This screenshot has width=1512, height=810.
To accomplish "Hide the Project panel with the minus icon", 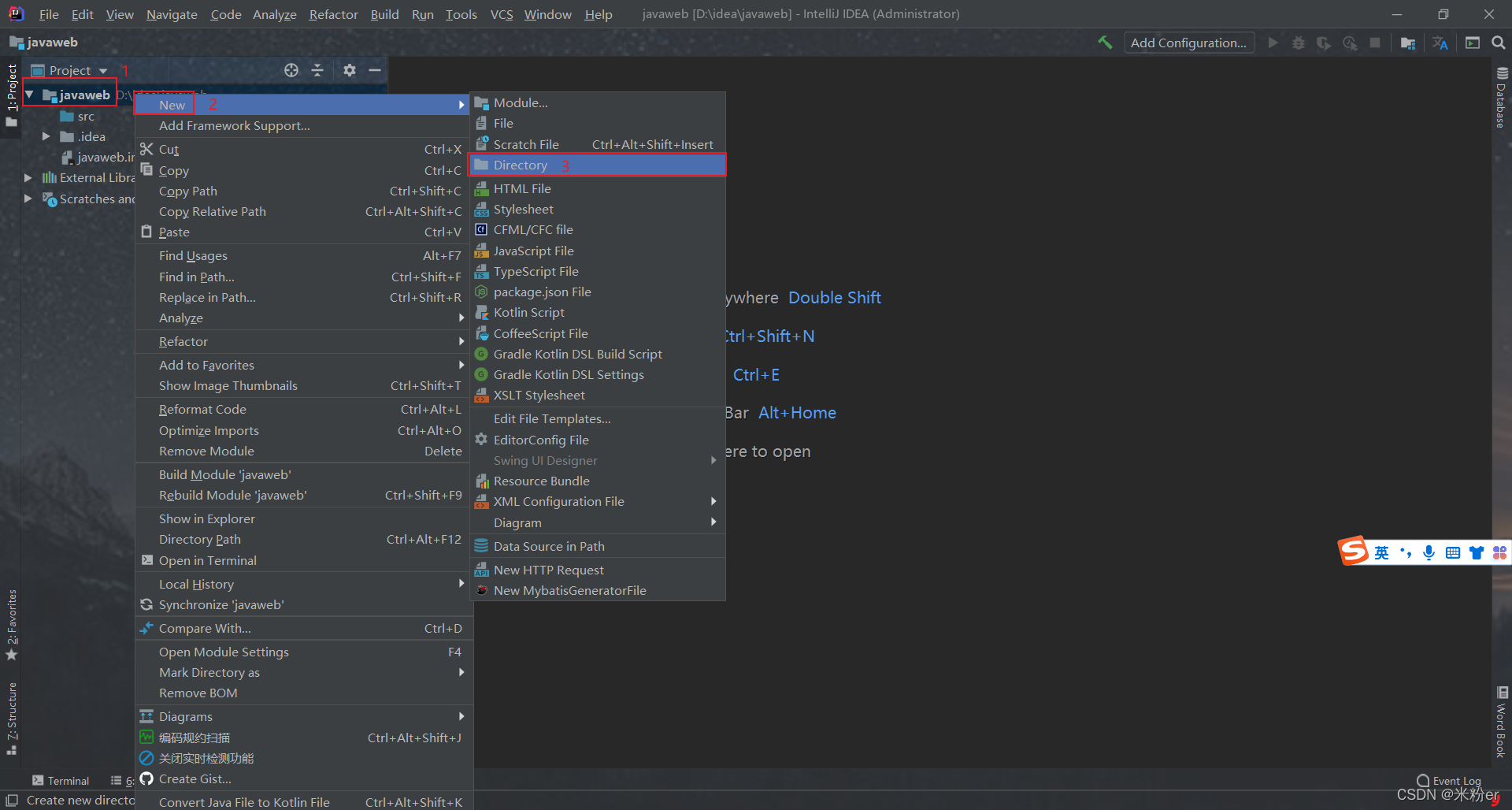I will pos(375,70).
